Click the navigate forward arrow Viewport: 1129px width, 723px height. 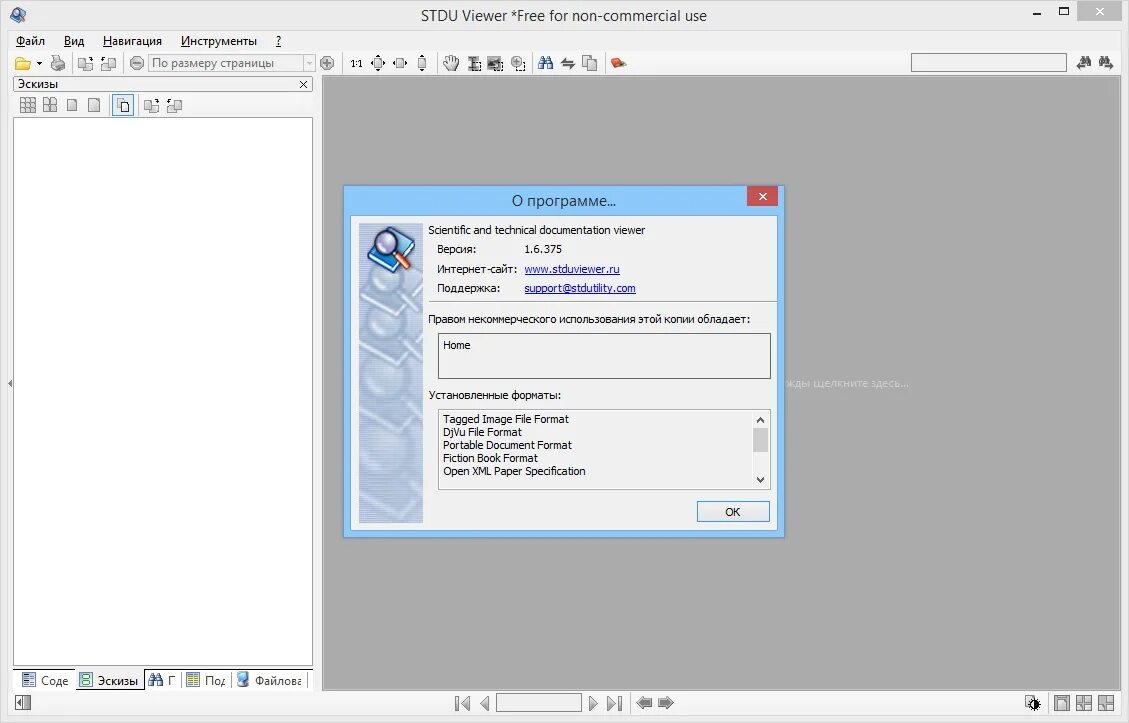[666, 703]
